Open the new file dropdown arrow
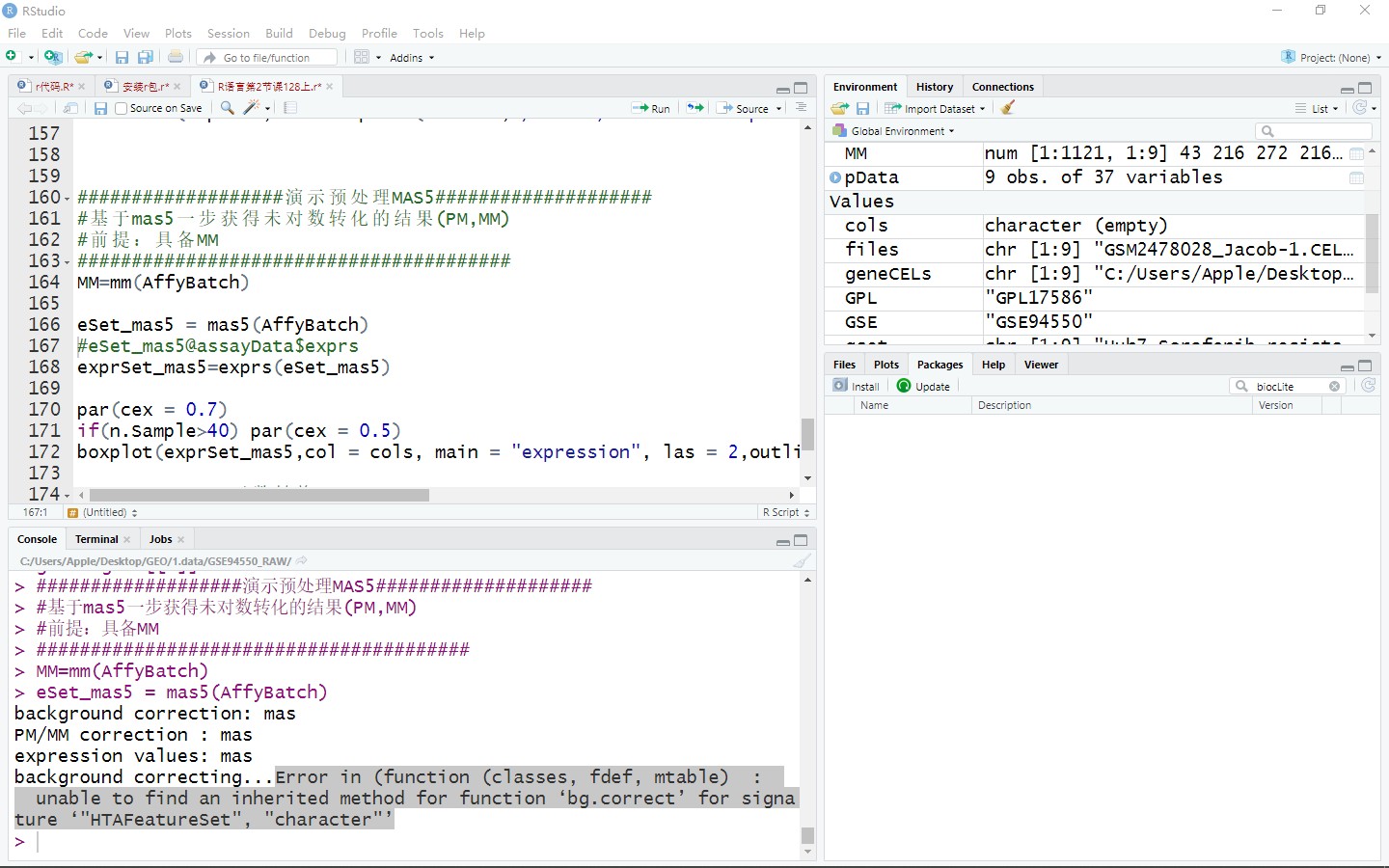The image size is (1389, 868). pos(31,58)
